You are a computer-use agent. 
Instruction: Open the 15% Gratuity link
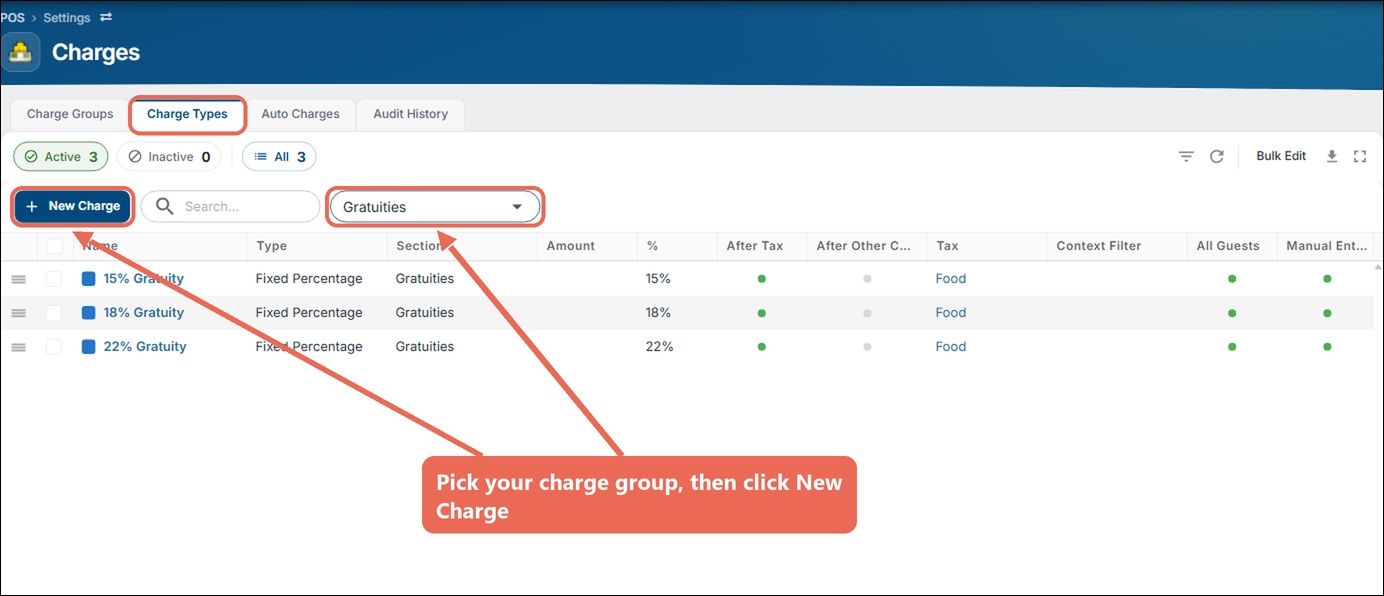pyautogui.click(x=143, y=279)
